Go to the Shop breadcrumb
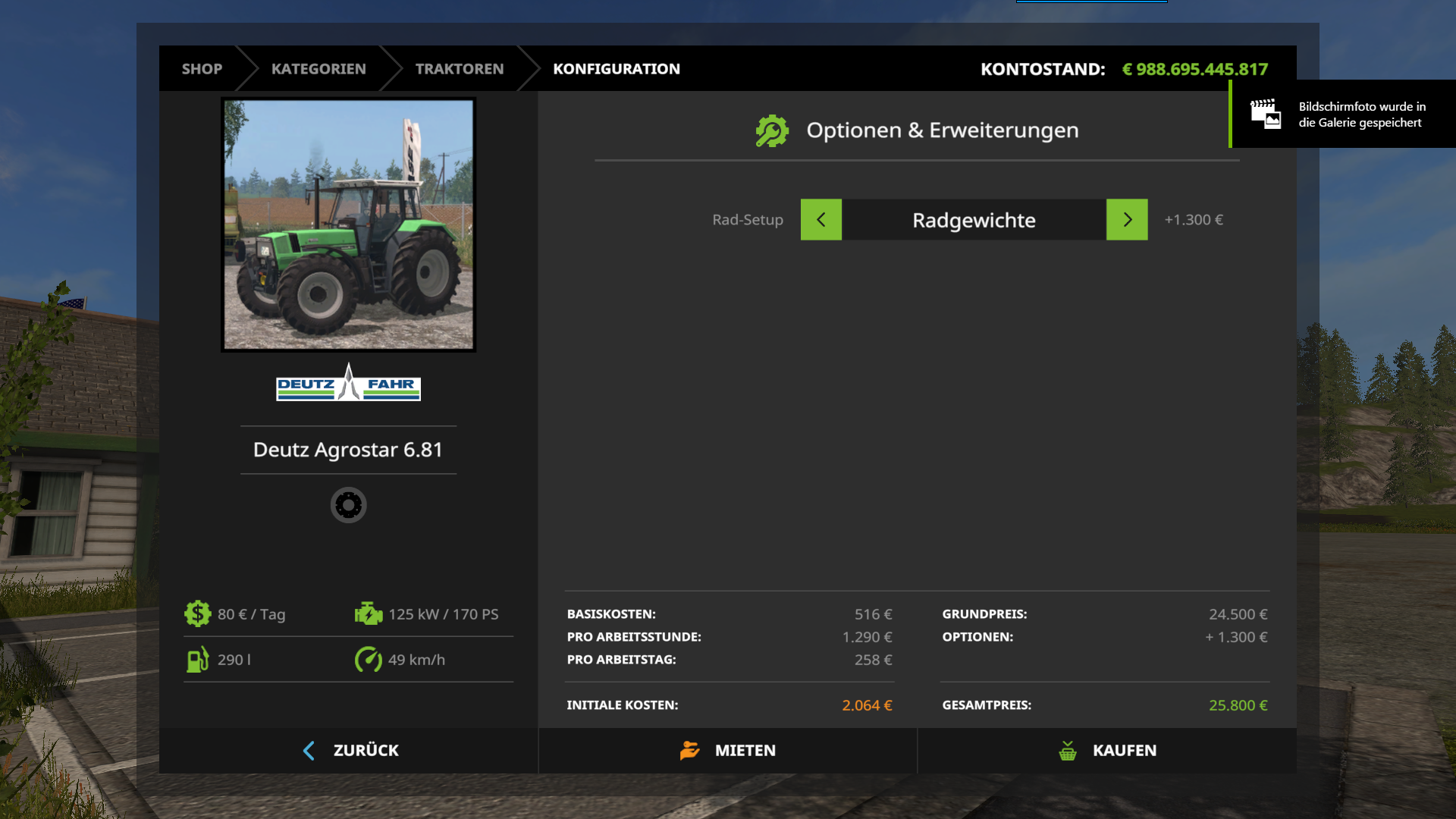 click(x=202, y=69)
